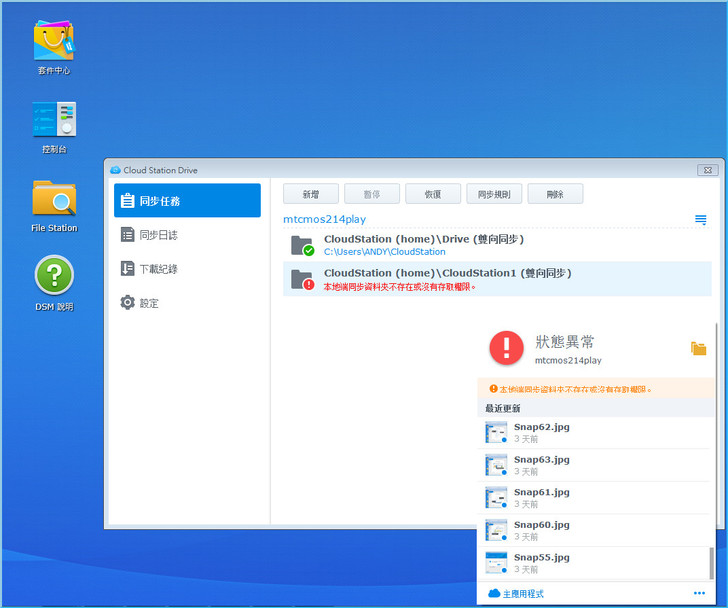Click the error folder icon of CloudStation1 task
The width and height of the screenshot is (728, 608).
tap(301, 278)
